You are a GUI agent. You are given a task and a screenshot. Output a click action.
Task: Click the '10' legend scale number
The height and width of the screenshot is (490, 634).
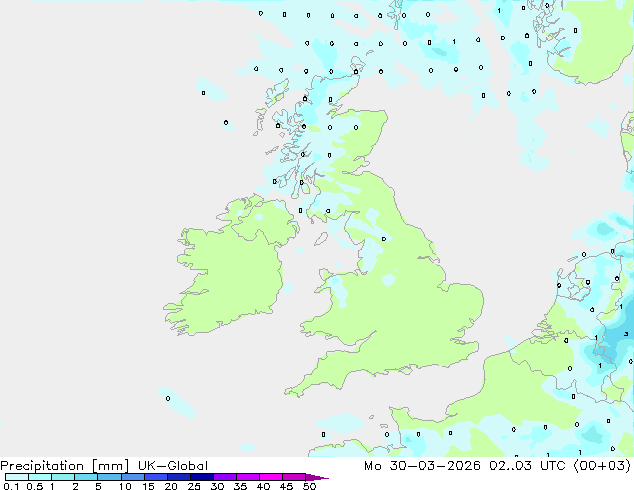coord(125,486)
